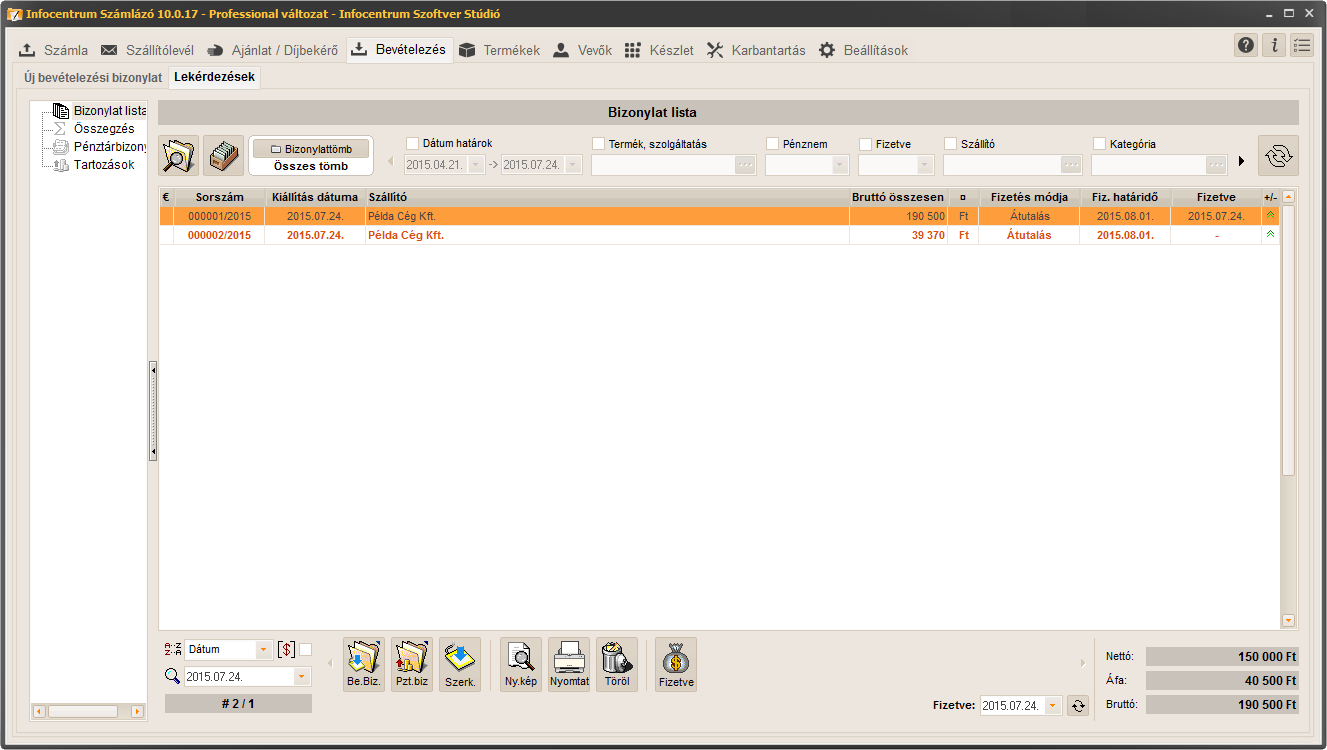
Task: Click the ¤ currency column header
Action: point(962,197)
